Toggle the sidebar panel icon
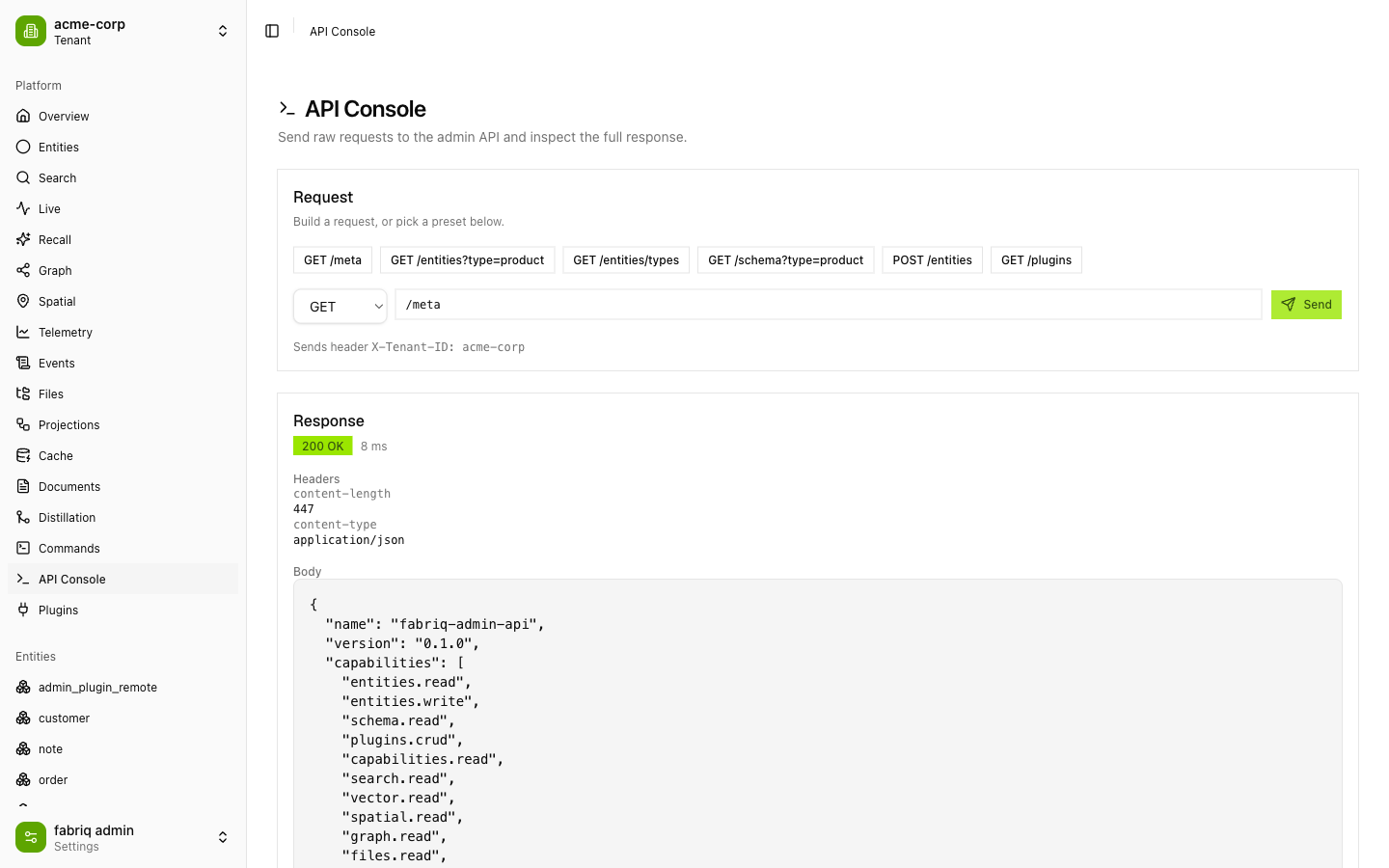The width and height of the screenshot is (1389, 868). pos(272,31)
